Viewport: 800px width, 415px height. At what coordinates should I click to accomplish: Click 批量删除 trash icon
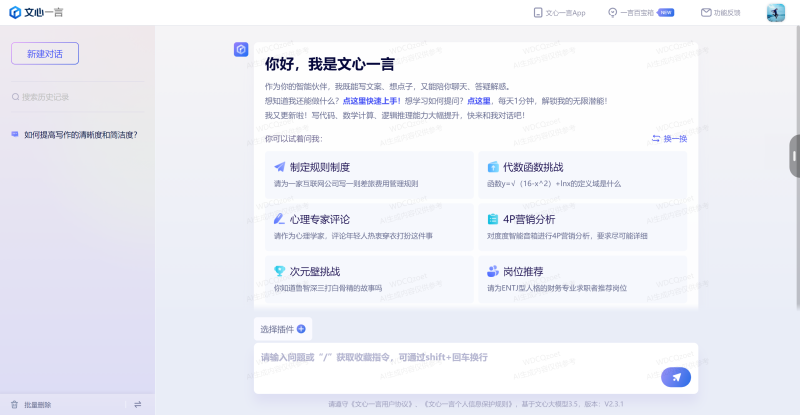[14, 405]
